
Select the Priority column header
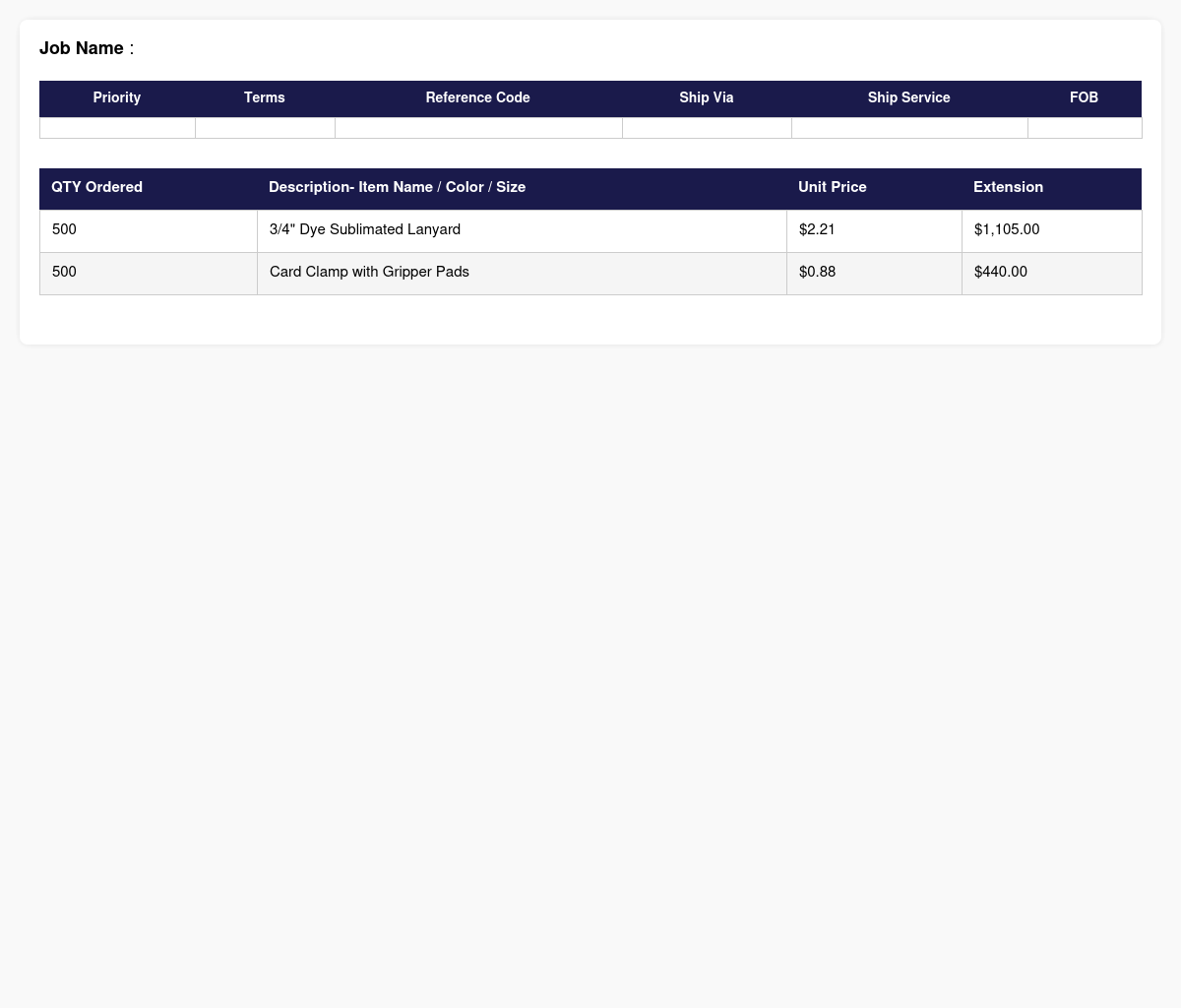pyautogui.click(x=117, y=98)
